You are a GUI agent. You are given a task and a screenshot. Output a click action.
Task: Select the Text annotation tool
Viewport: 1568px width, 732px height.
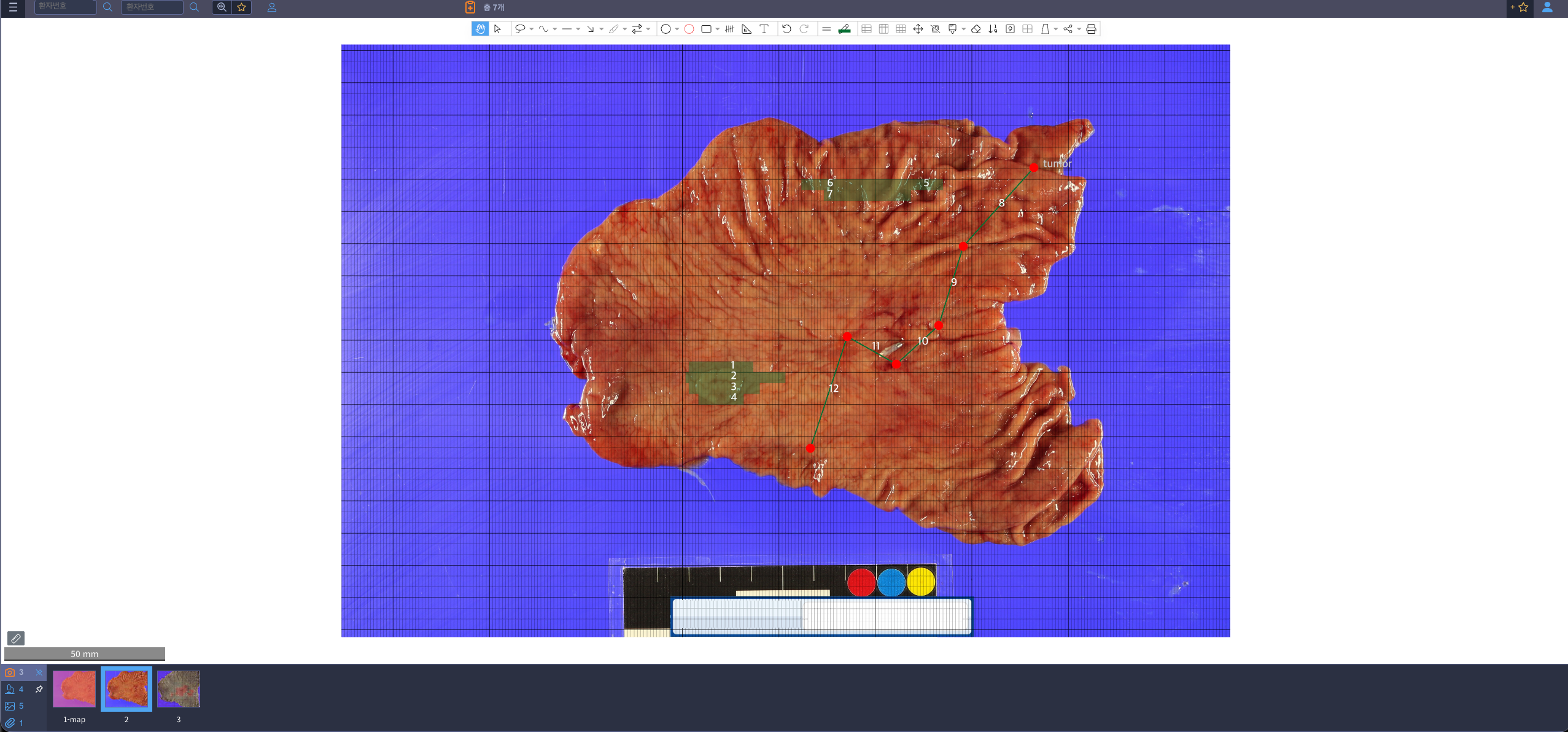pyautogui.click(x=764, y=29)
